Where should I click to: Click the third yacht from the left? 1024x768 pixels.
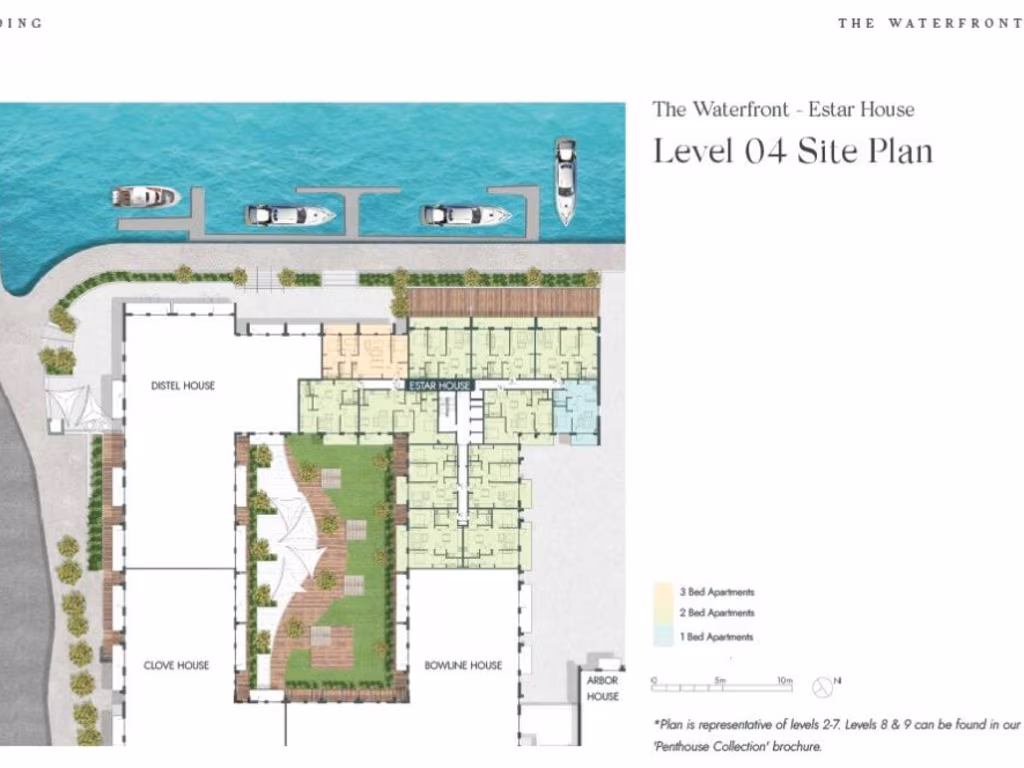click(465, 215)
